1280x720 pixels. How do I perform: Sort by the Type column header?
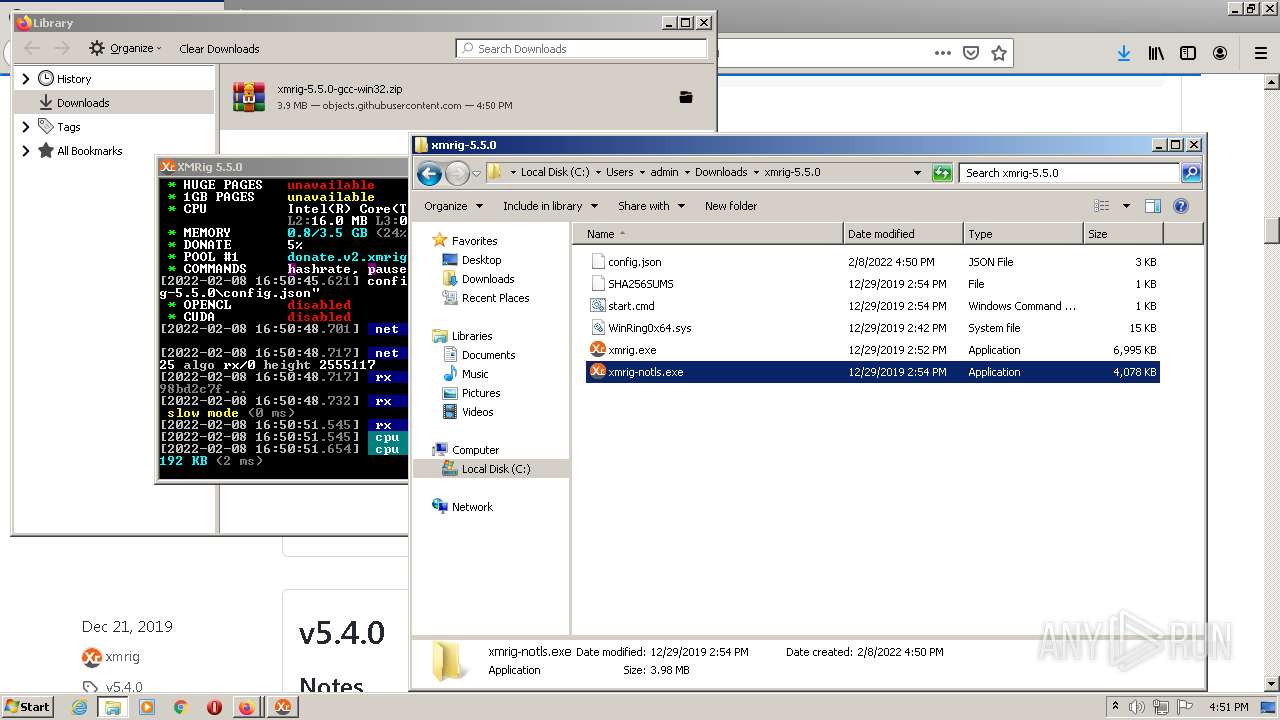click(1023, 234)
